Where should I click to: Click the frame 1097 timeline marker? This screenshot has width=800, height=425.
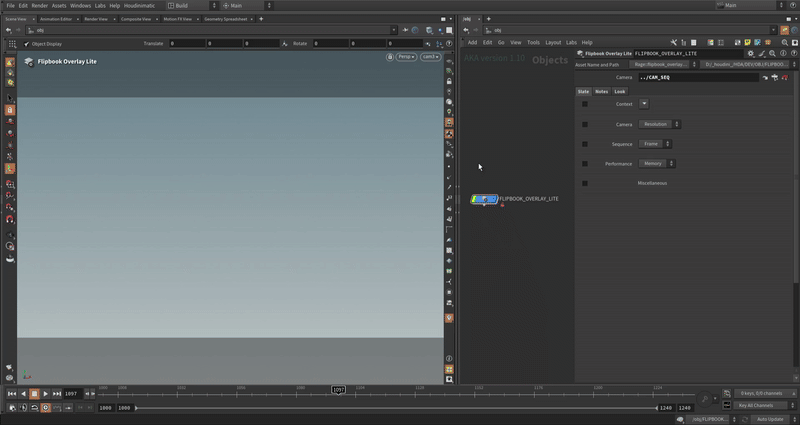[x=338, y=390]
